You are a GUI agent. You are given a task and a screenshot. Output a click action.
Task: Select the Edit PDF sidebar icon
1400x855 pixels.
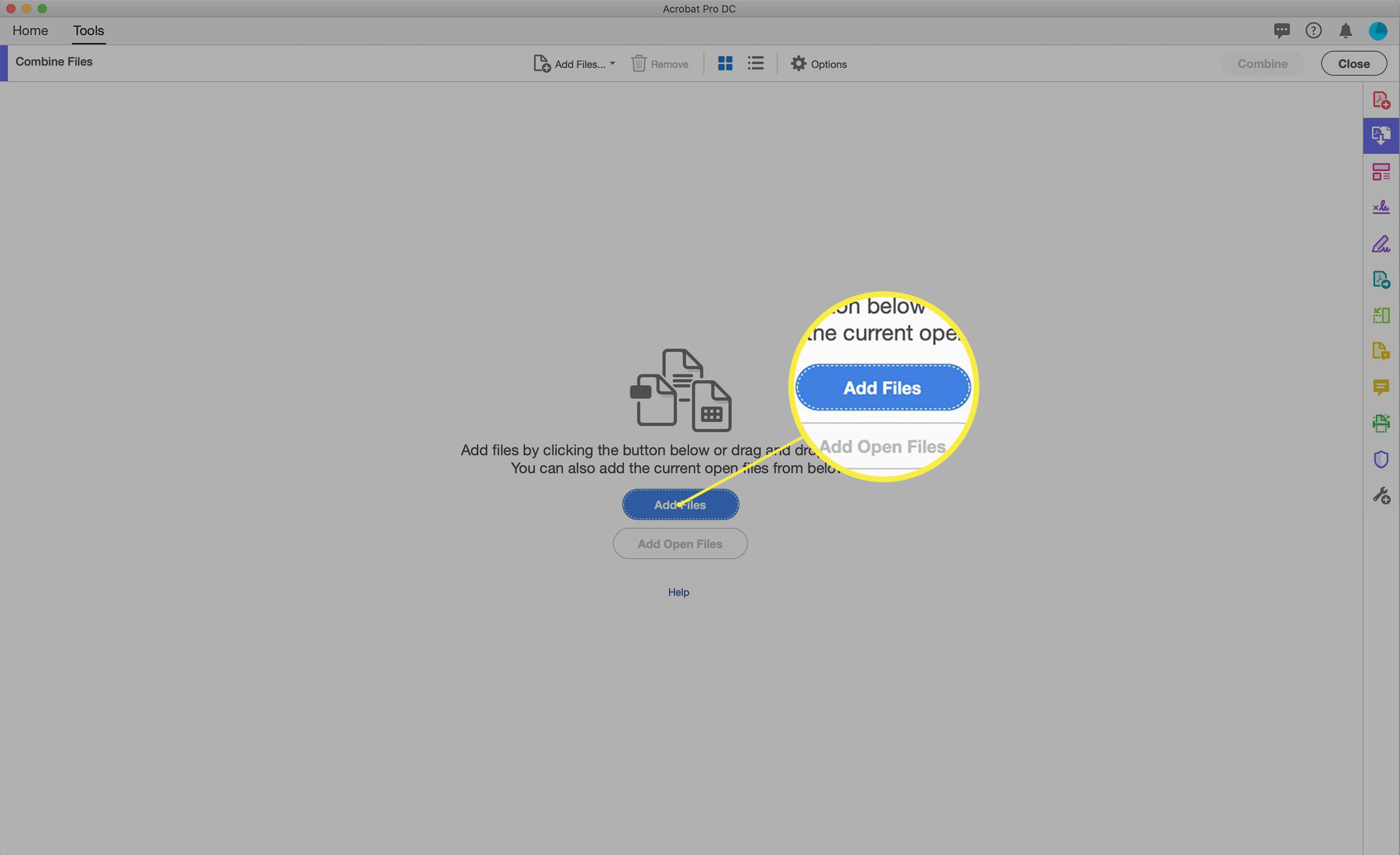[x=1382, y=242]
